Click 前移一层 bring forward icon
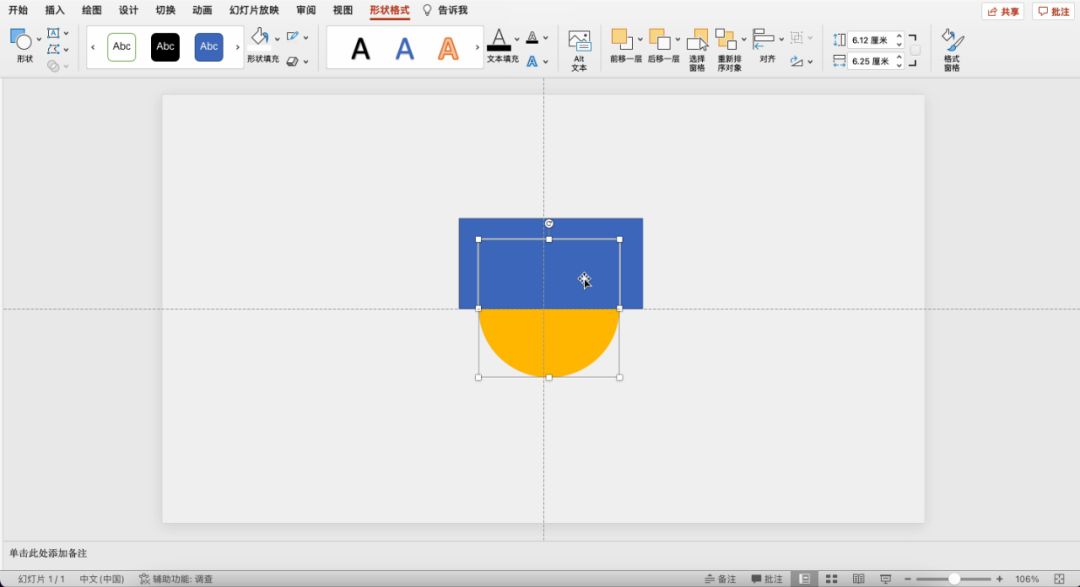This screenshot has height=587, width=1080. (x=621, y=39)
